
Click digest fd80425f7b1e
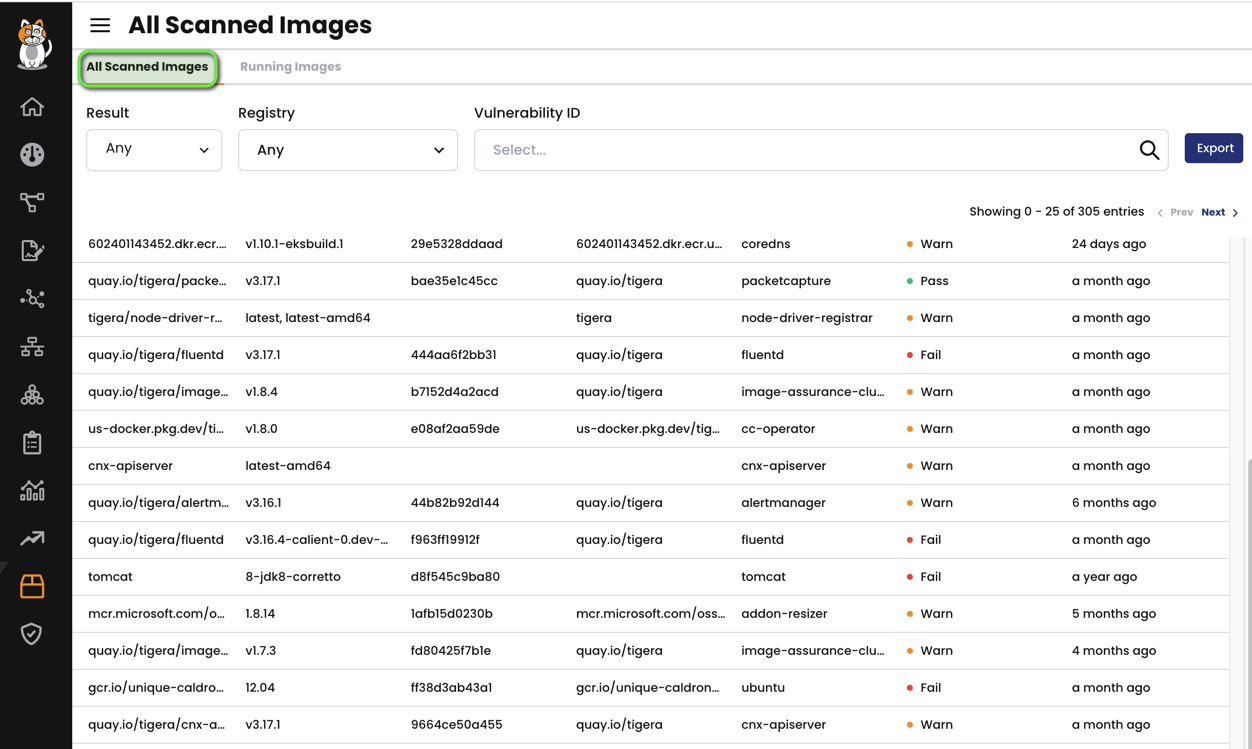click(450, 651)
